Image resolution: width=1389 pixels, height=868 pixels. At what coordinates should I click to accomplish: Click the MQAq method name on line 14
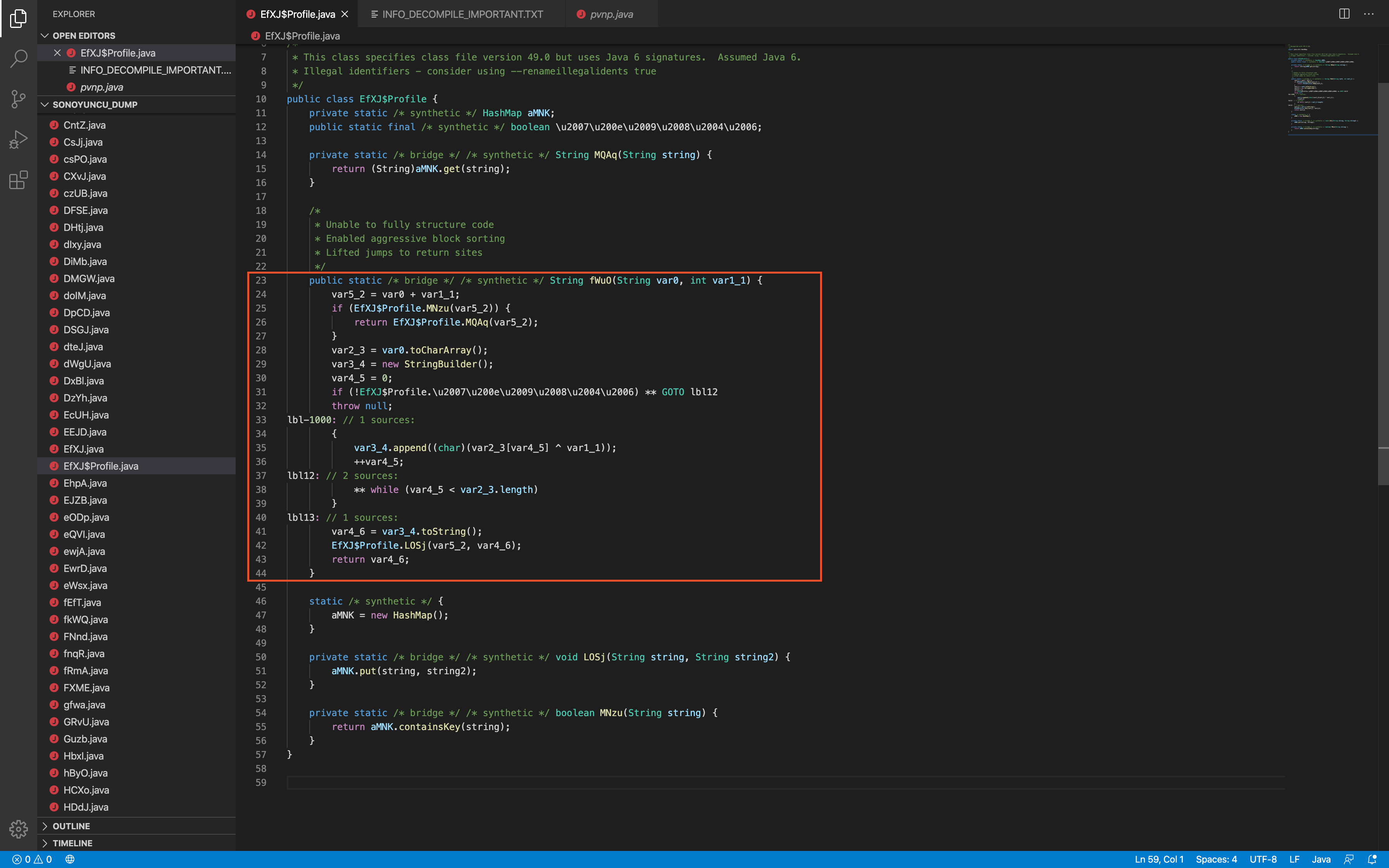coord(605,155)
